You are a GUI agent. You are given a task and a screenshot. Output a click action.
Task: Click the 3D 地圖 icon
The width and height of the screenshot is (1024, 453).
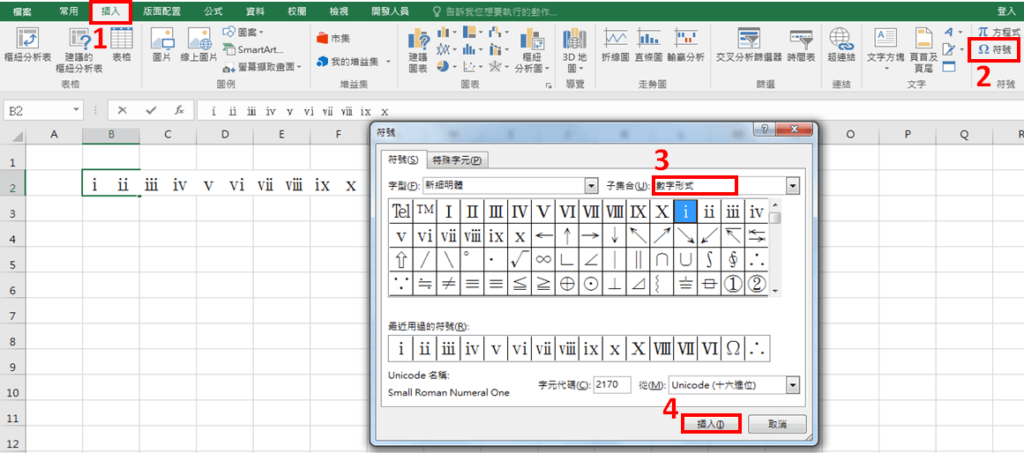[574, 46]
